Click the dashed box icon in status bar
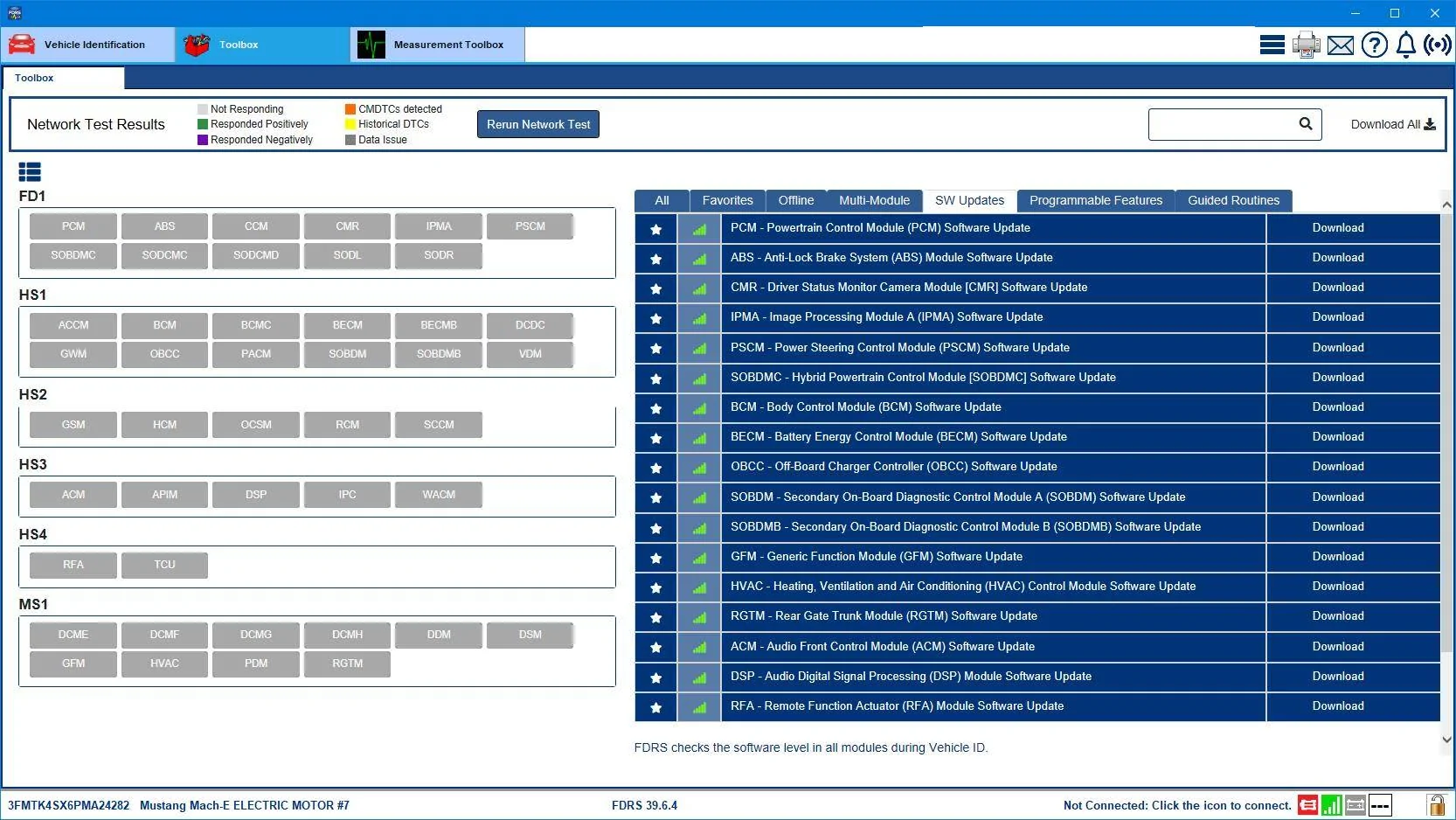This screenshot has height=820, width=1456. pos(1380,805)
